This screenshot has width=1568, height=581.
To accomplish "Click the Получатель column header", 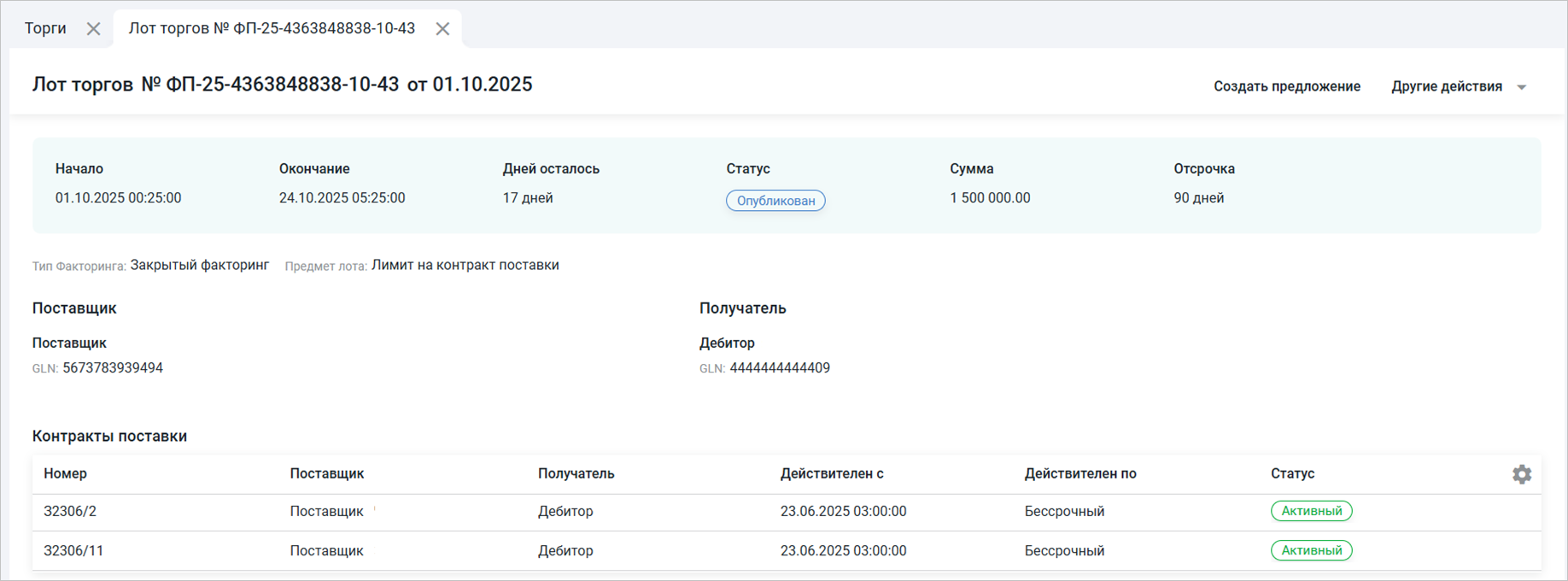I will pyautogui.click(x=576, y=473).
